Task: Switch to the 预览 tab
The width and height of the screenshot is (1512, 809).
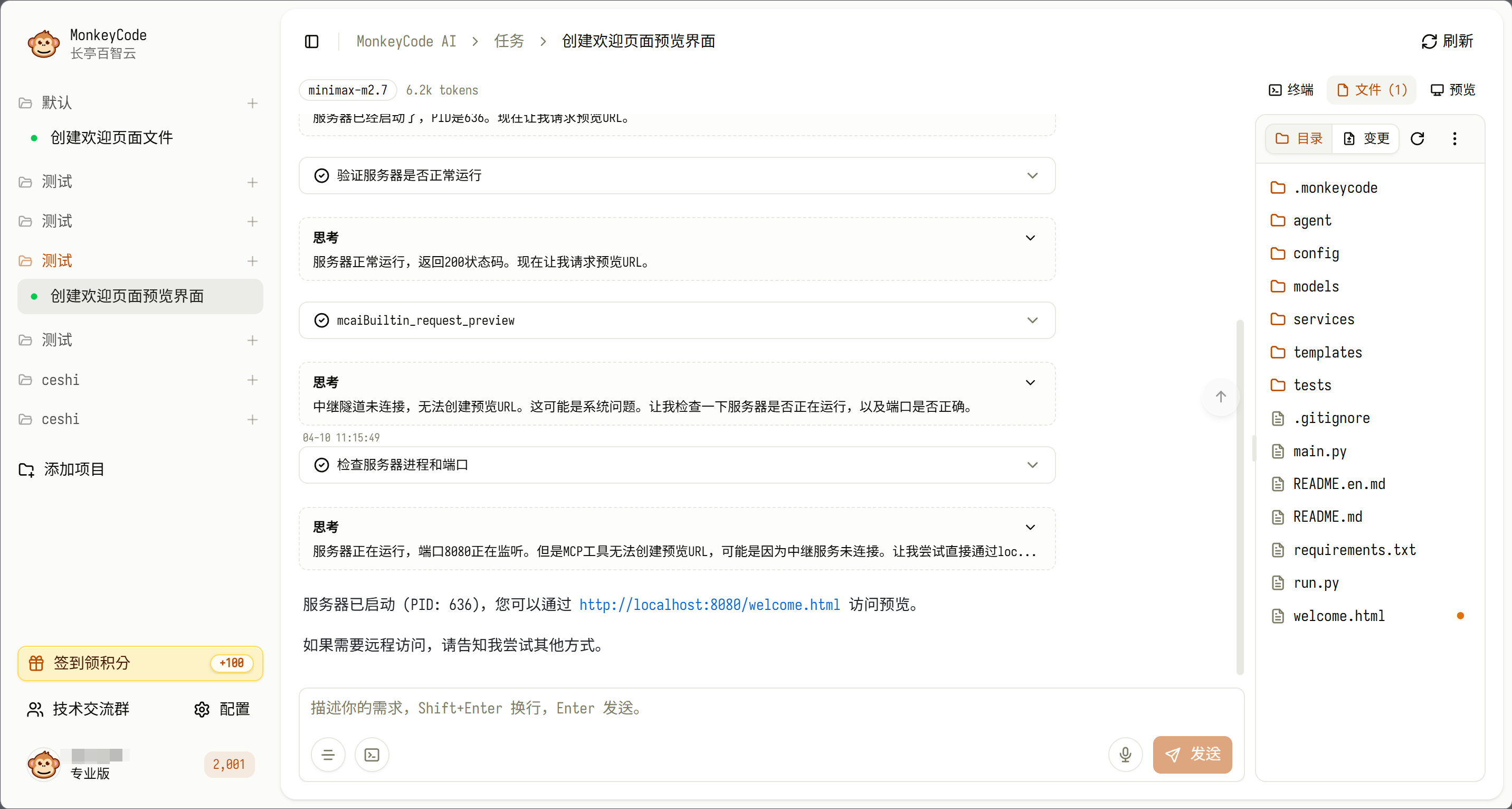Action: pos(1453,90)
